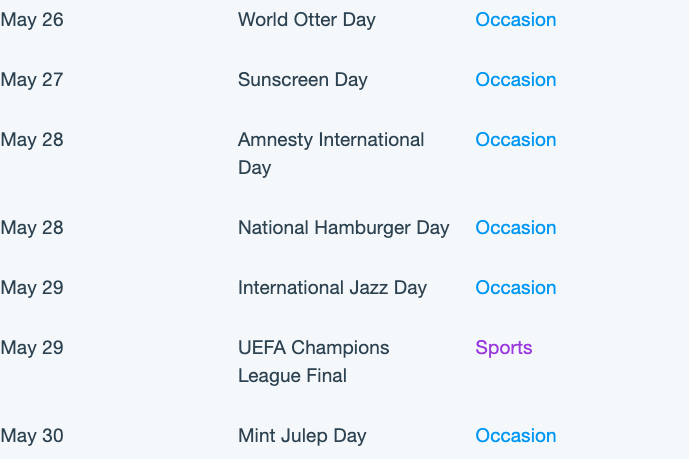Follow the Occasion link for Amnesty International Day

click(x=516, y=140)
